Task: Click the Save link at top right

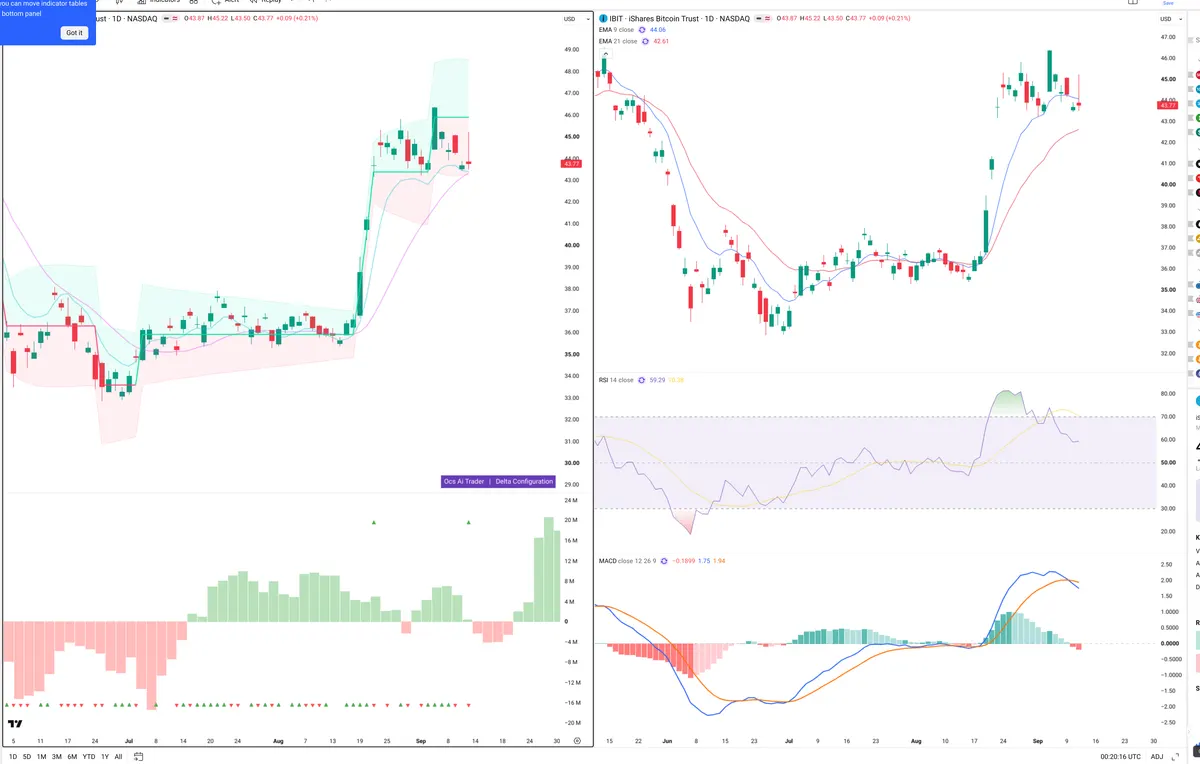Action: (x=1168, y=3)
